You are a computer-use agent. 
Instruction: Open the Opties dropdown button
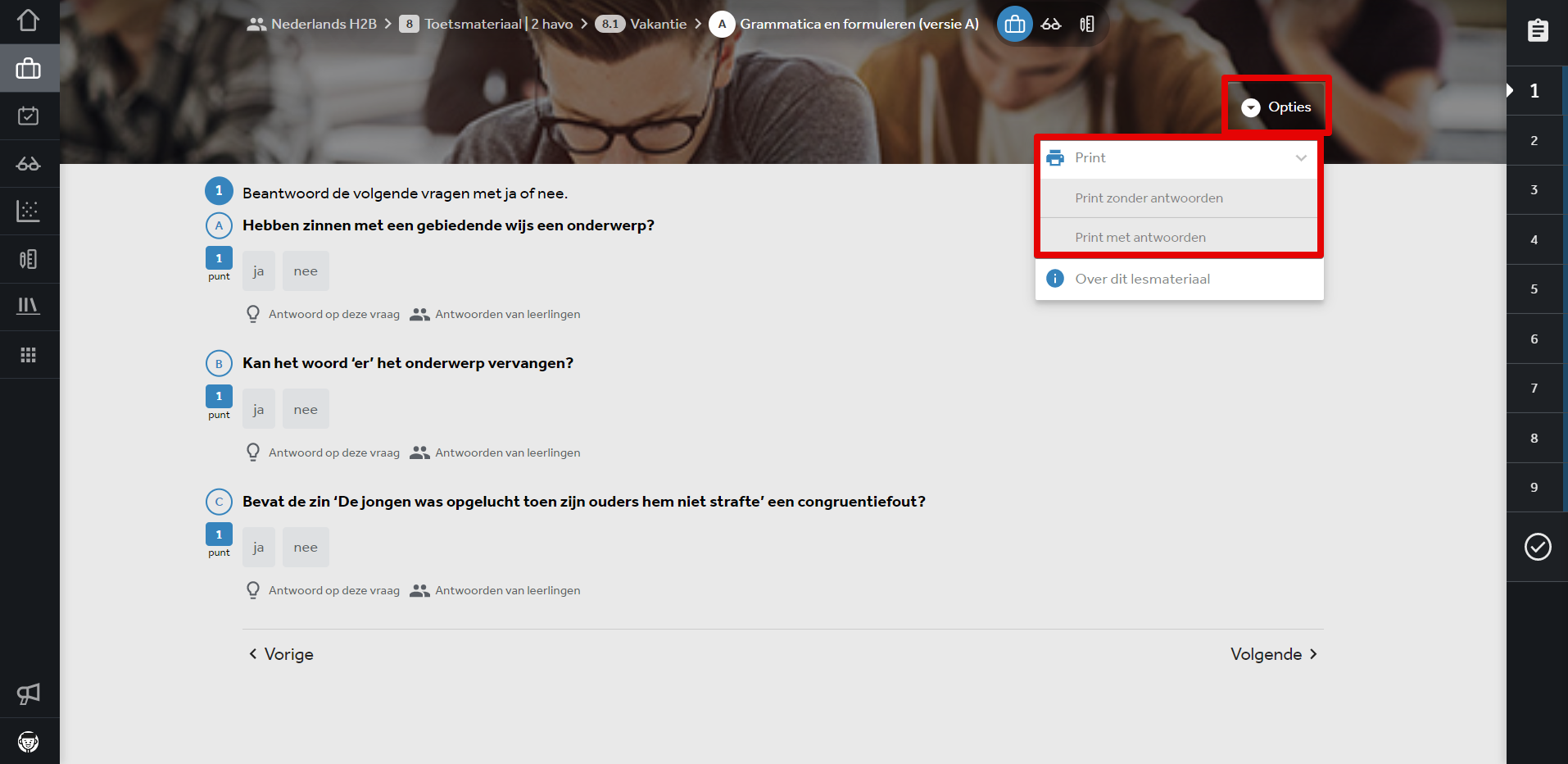point(1276,107)
